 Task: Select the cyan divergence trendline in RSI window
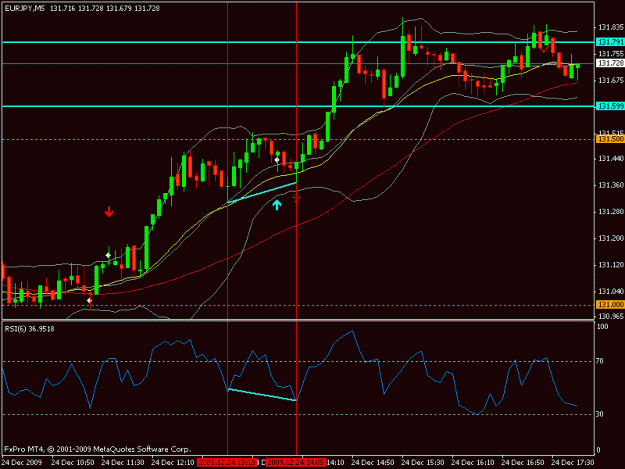(262, 394)
